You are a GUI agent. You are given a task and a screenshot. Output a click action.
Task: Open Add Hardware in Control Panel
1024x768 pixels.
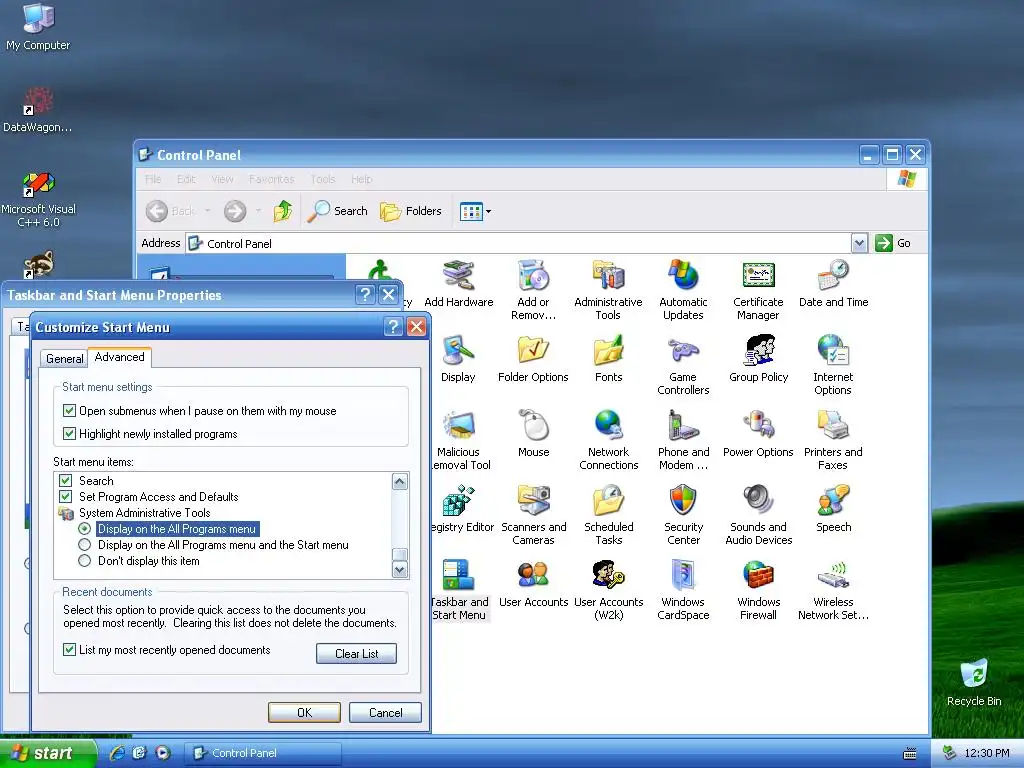pos(458,284)
